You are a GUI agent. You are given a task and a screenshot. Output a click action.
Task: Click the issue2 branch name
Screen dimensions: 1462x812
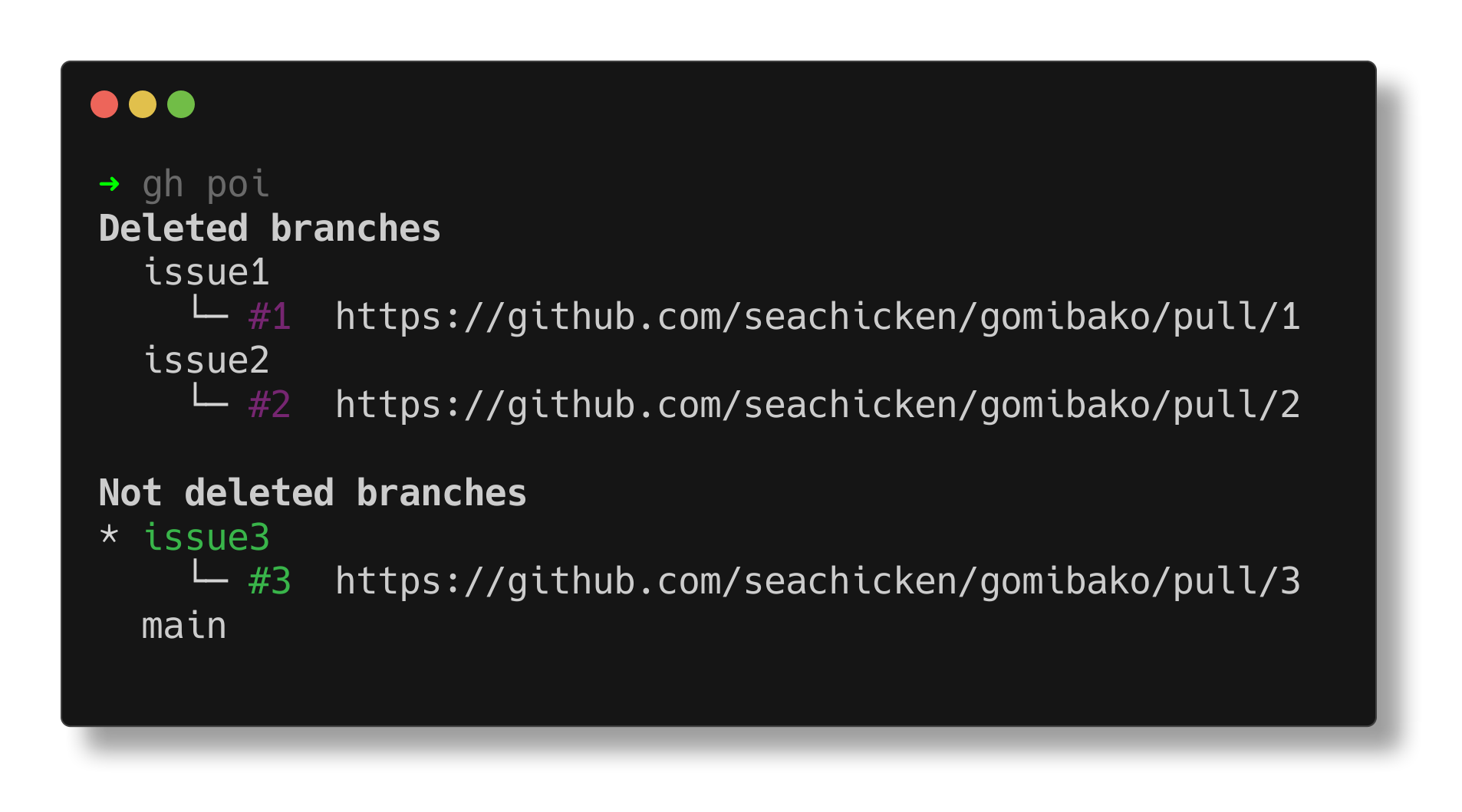206,360
